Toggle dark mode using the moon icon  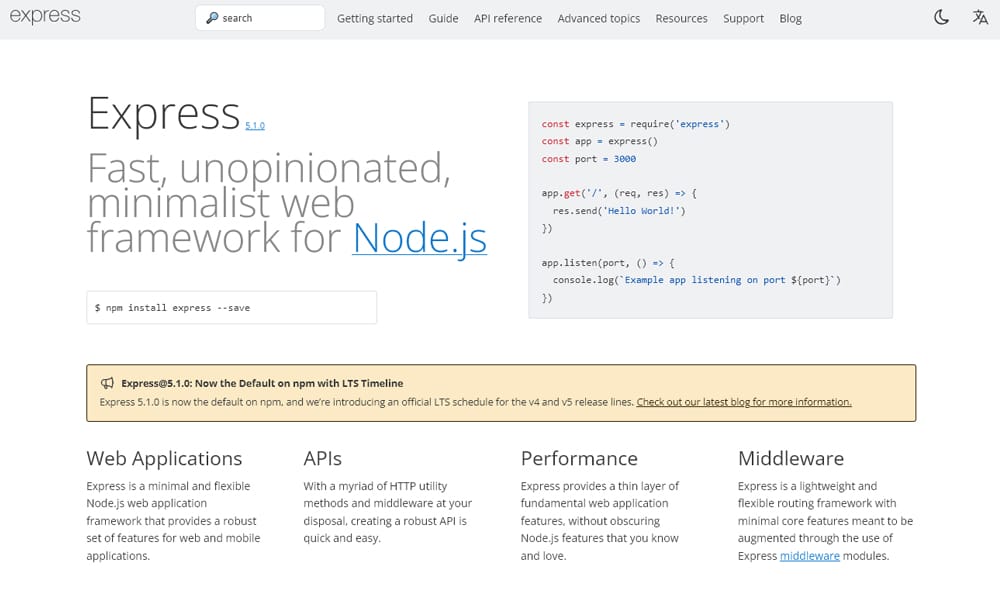941,17
